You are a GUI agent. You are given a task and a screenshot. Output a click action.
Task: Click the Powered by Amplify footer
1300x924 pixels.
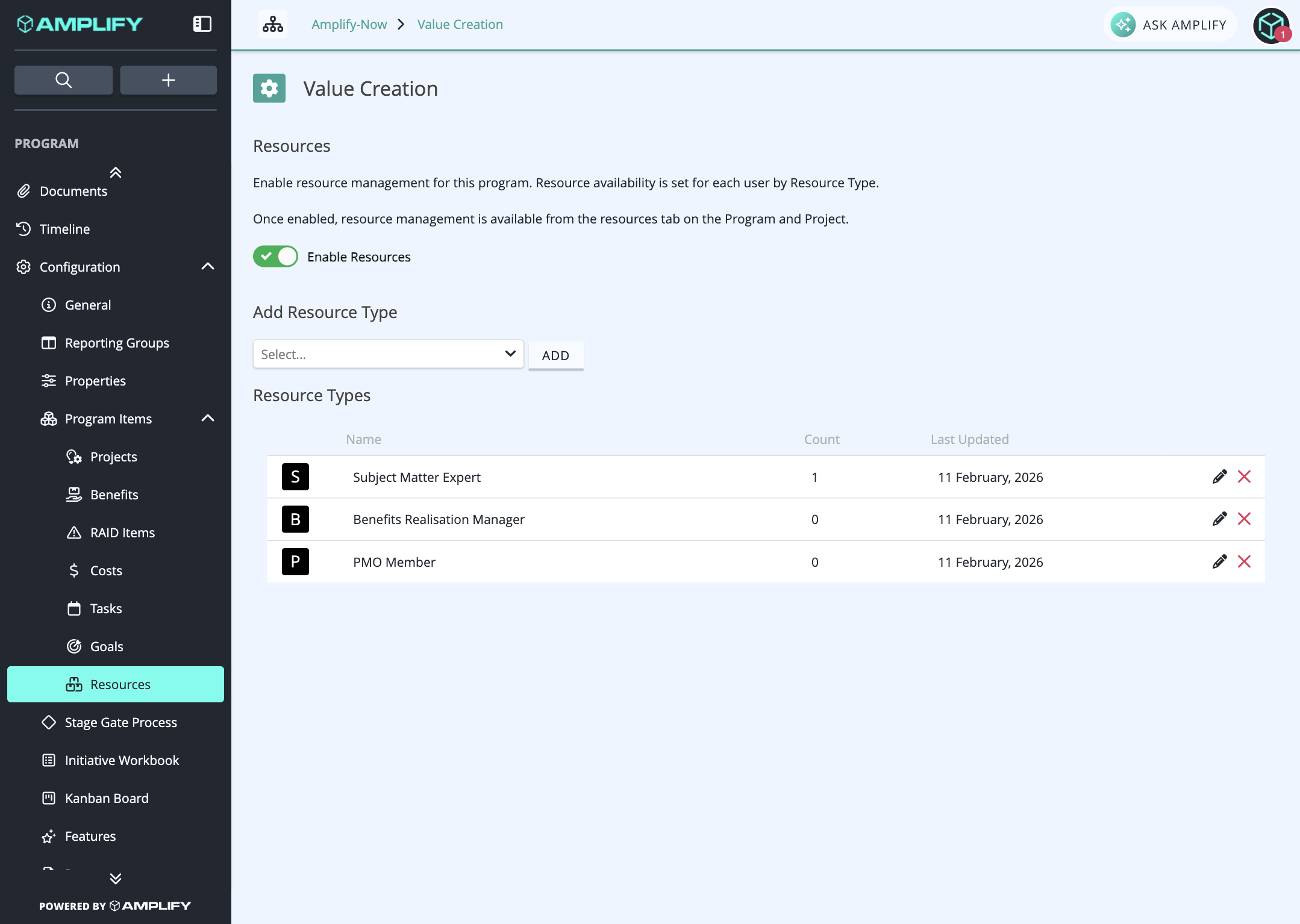click(x=115, y=906)
